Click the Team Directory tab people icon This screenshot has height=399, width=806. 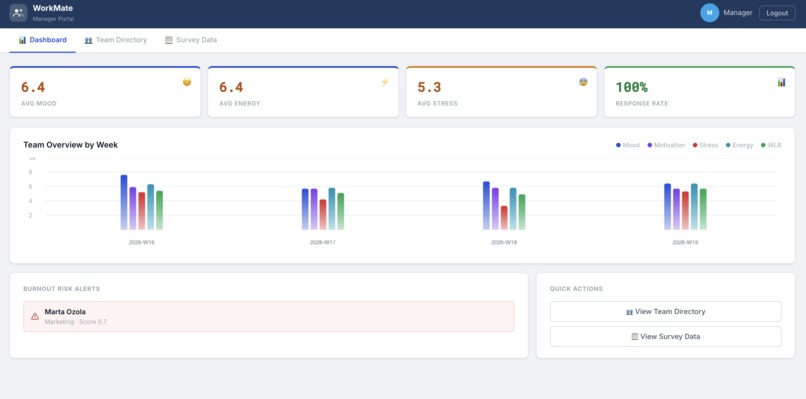88,40
